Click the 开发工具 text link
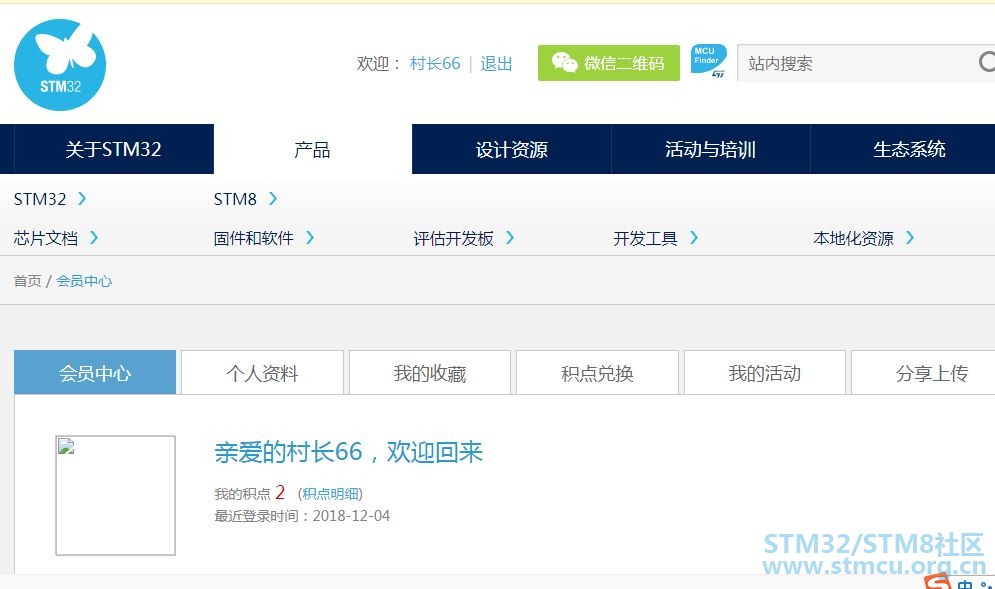 645,238
